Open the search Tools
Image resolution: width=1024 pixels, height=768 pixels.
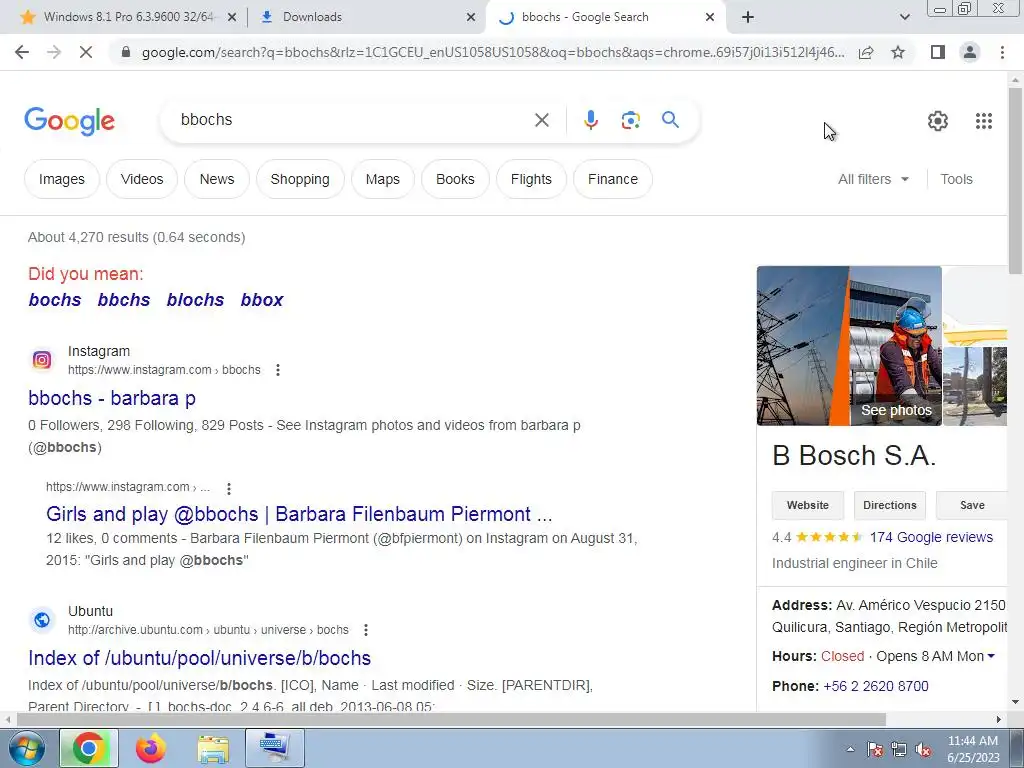point(956,179)
